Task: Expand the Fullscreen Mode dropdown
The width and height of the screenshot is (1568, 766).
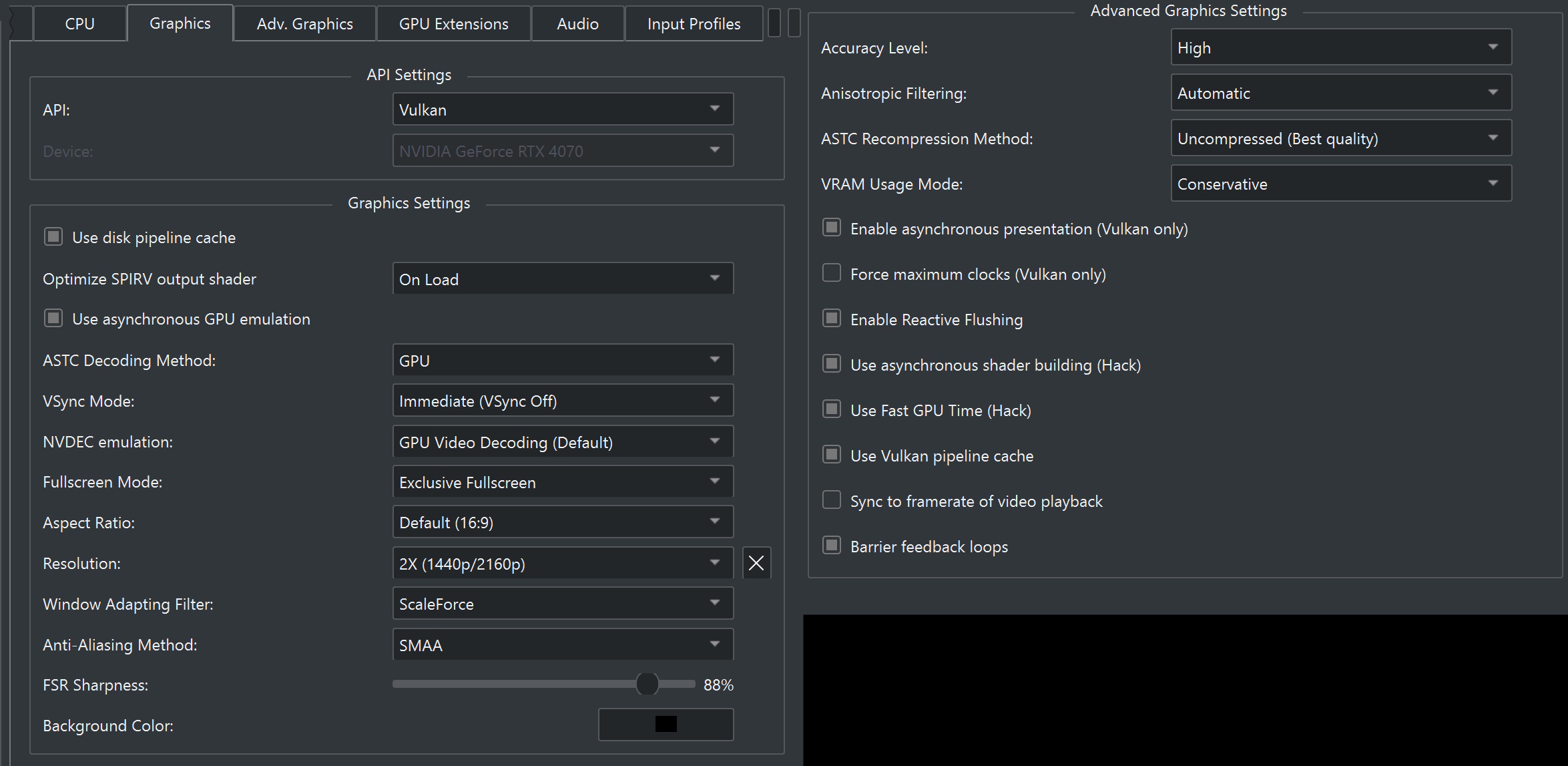Action: tap(563, 482)
